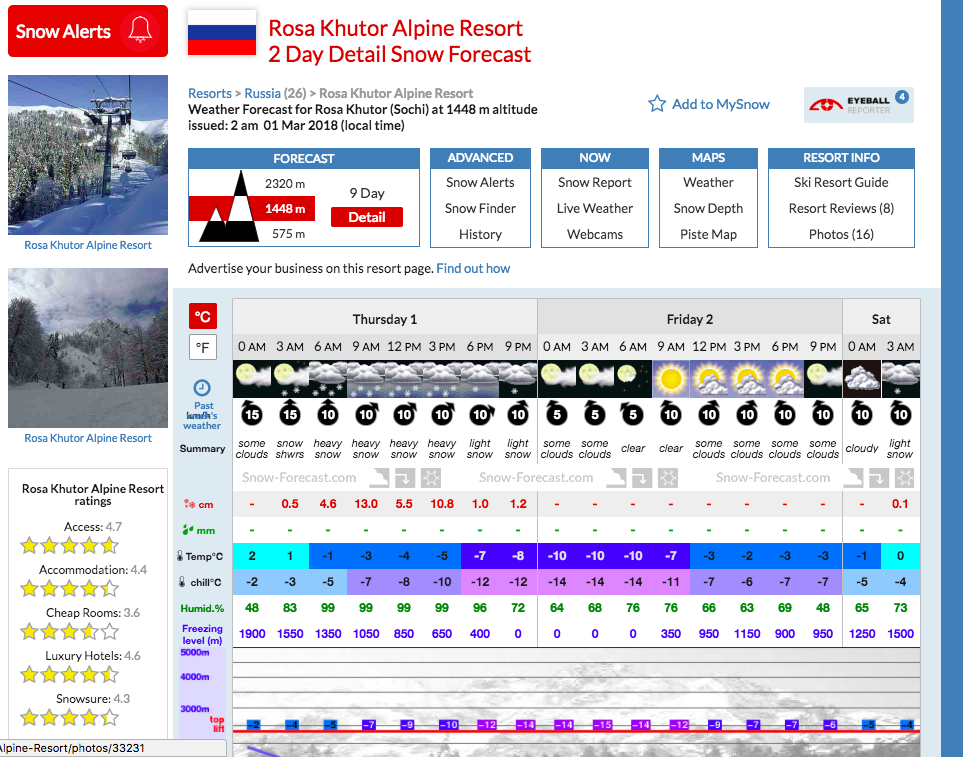Open the chairlift photo thumbnail

[88, 155]
